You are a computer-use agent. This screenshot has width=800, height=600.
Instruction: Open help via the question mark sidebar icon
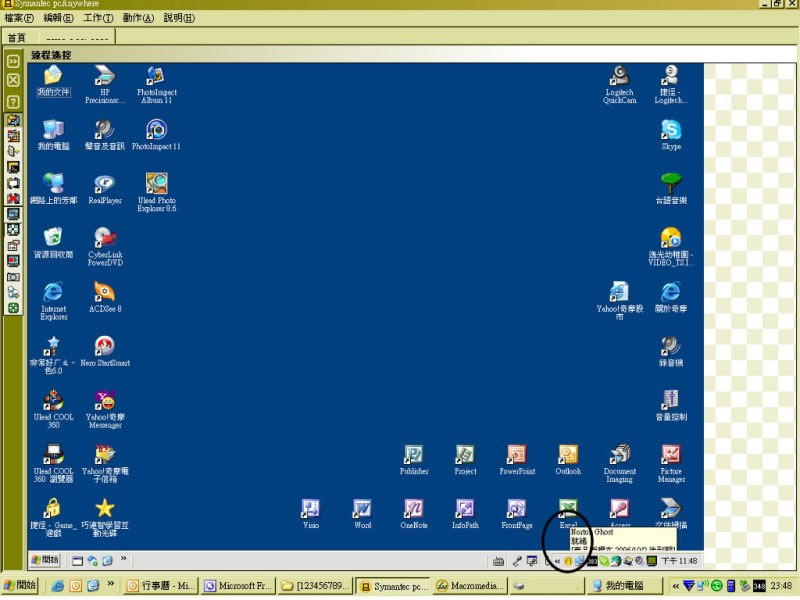click(x=13, y=102)
